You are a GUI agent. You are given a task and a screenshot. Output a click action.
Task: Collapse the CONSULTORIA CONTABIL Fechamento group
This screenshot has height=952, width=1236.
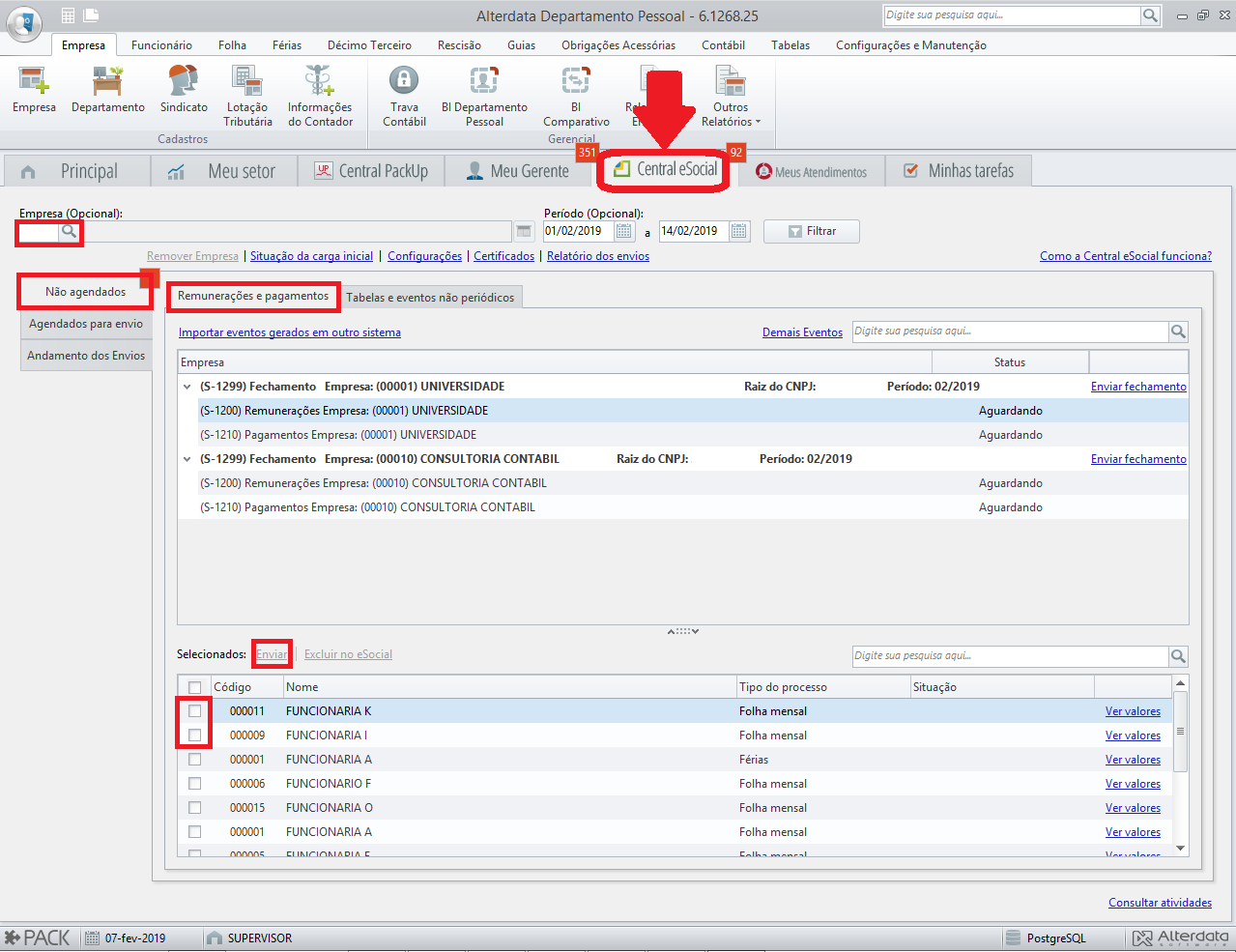pos(187,459)
